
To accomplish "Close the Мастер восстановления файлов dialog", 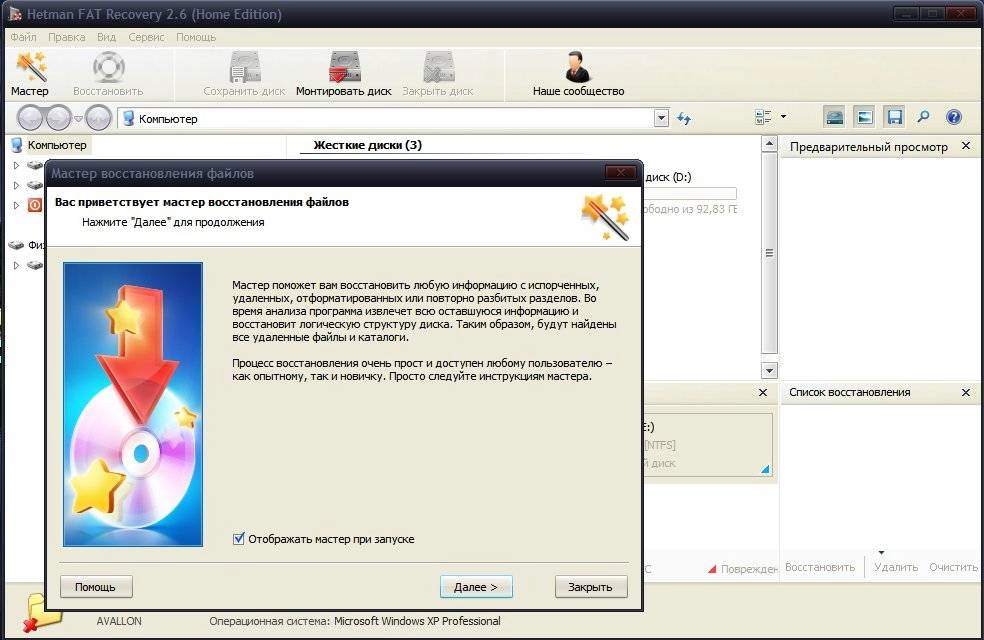I will 620,173.
